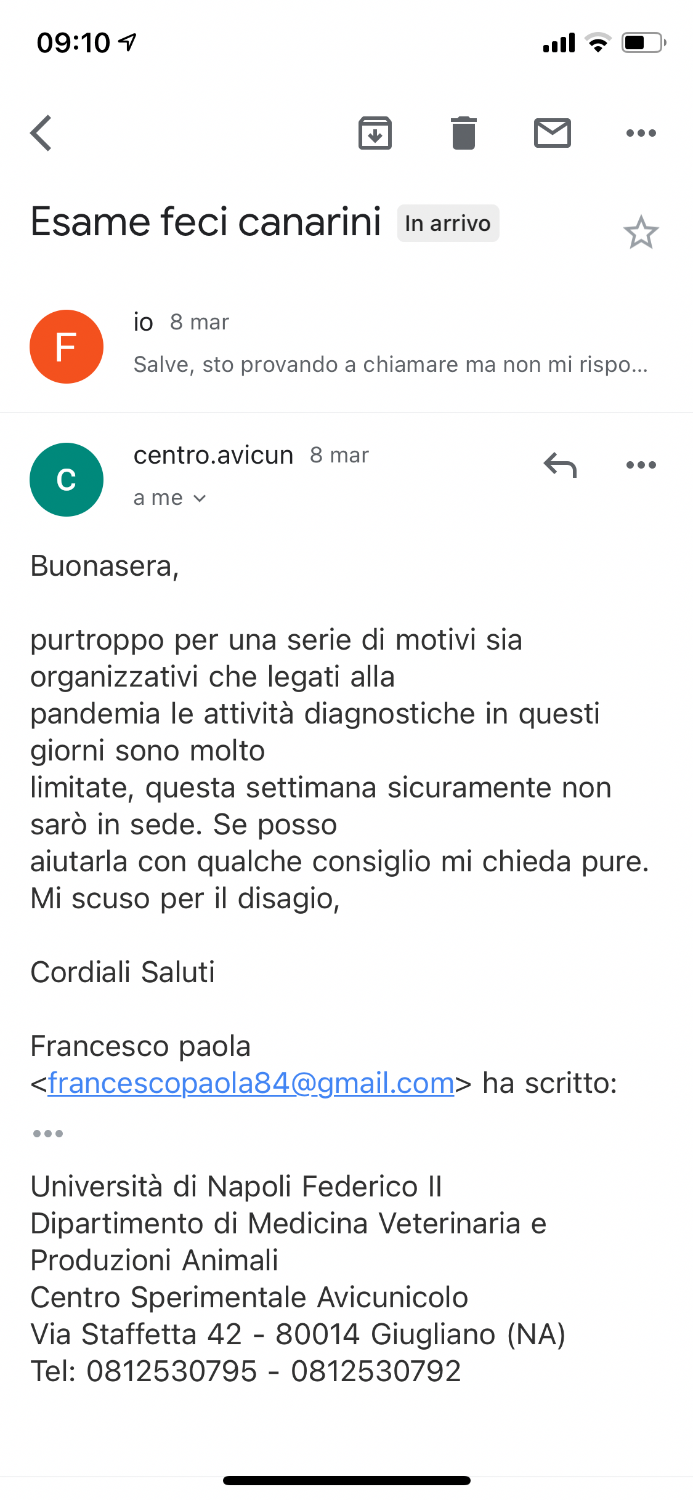
Task: Tap orange F sender avatar
Action: (x=66, y=347)
